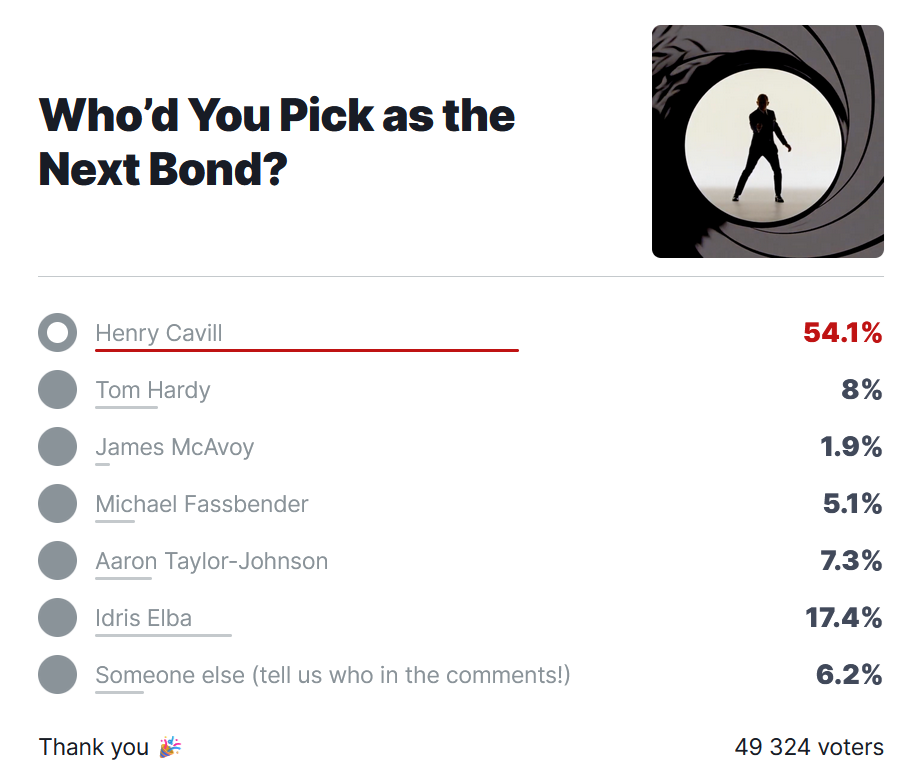Open the James Bond gun barrel image
Image resolution: width=921 pixels, height=773 pixels.
(x=768, y=141)
